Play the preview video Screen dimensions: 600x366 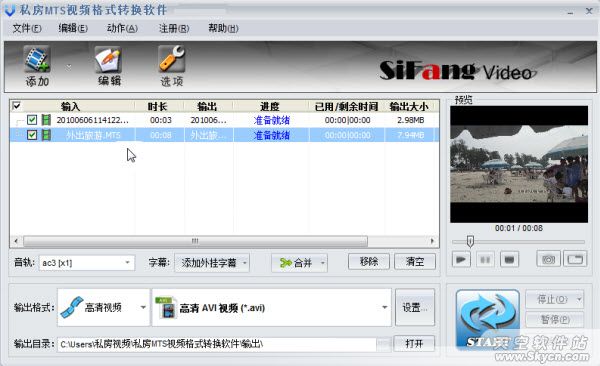coord(461,260)
